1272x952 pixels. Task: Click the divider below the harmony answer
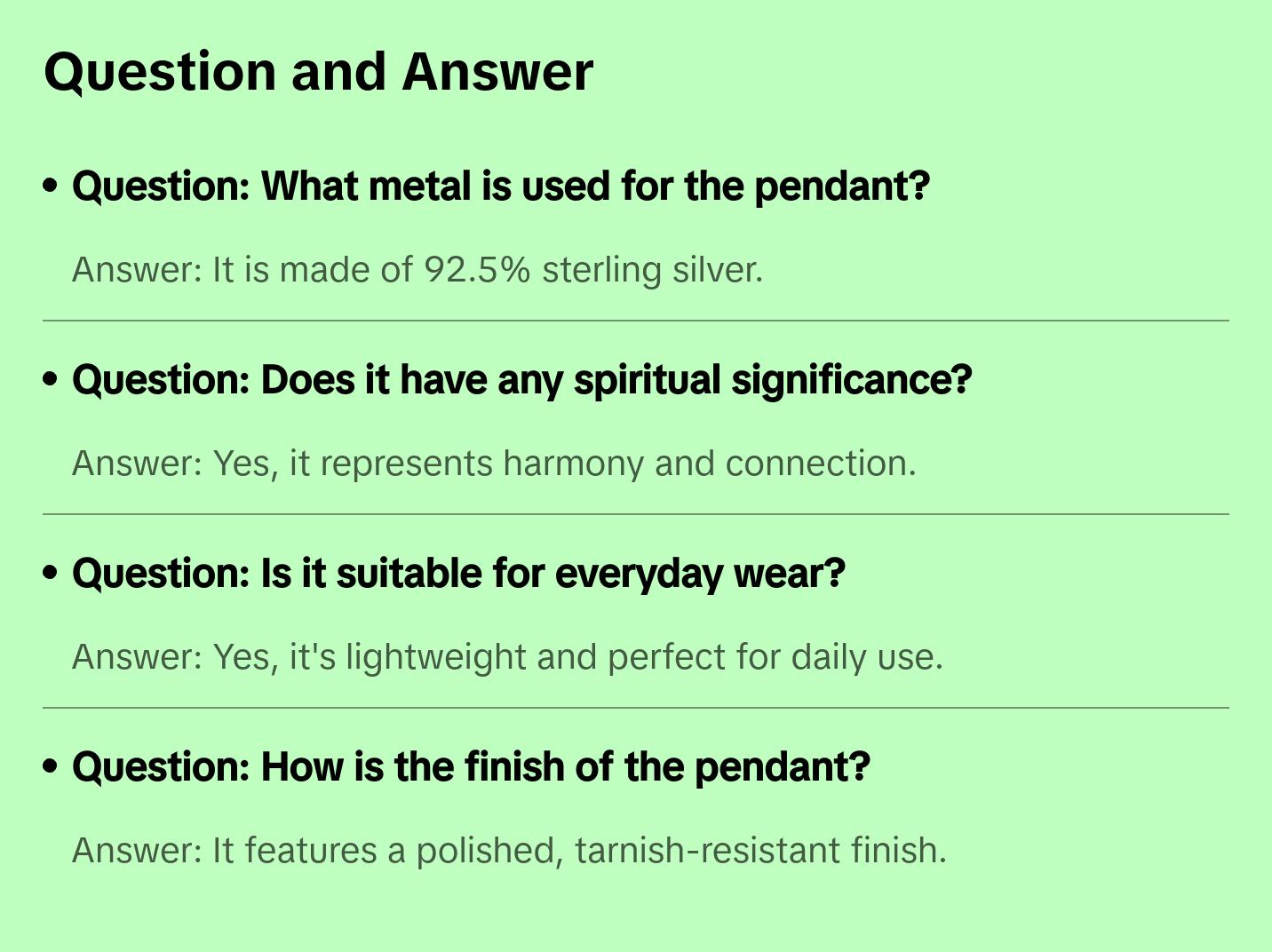coord(636,514)
